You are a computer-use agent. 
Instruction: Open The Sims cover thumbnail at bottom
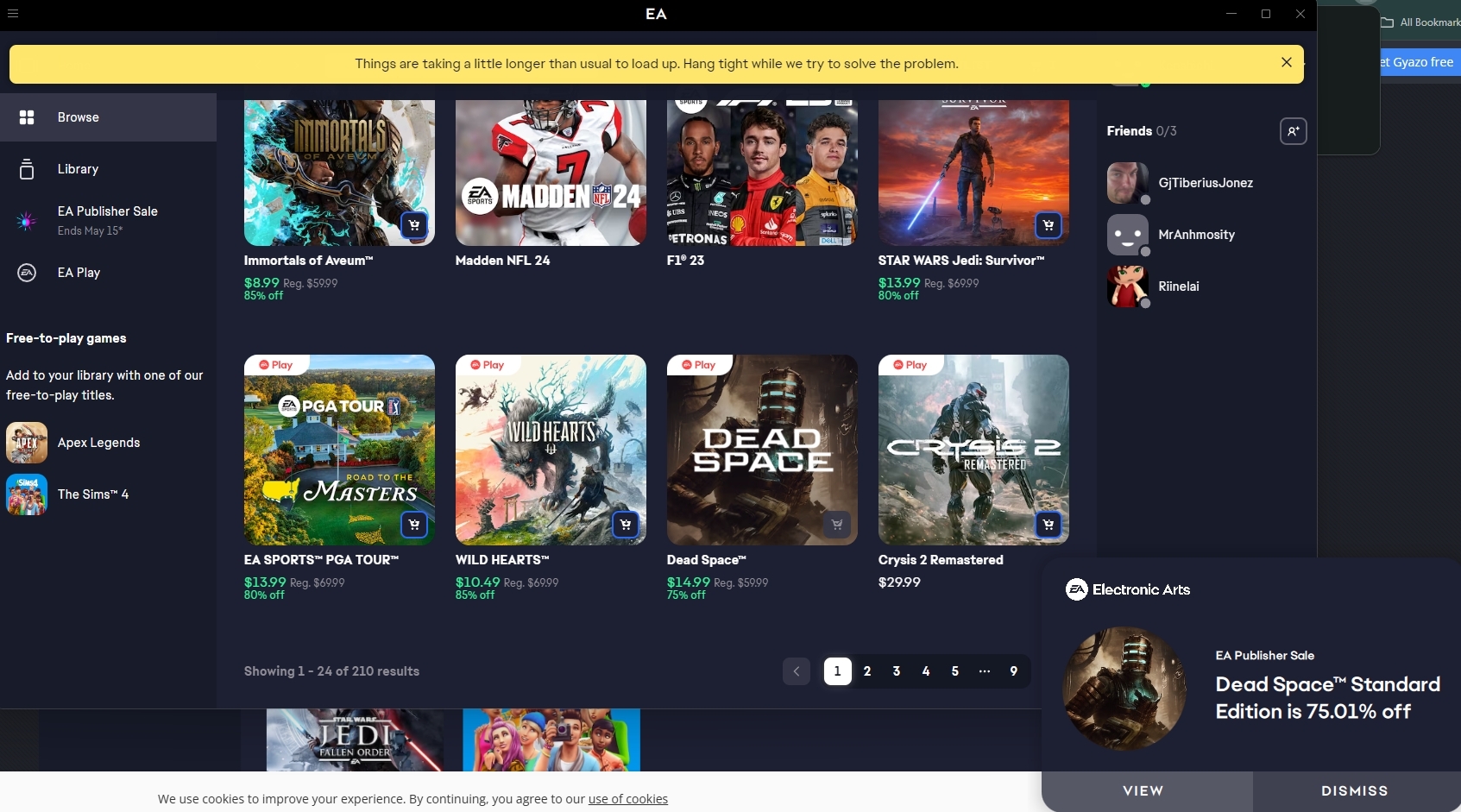pyautogui.click(x=551, y=740)
